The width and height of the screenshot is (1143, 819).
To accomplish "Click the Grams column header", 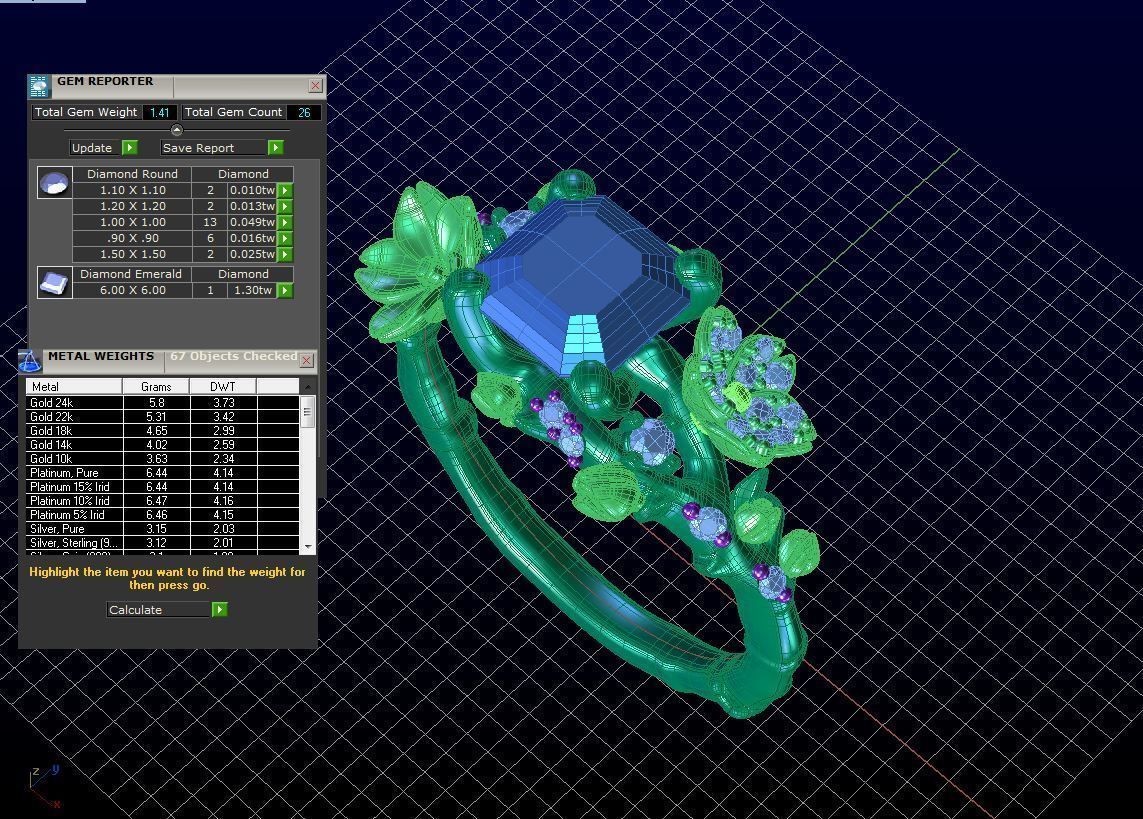I will click(156, 386).
